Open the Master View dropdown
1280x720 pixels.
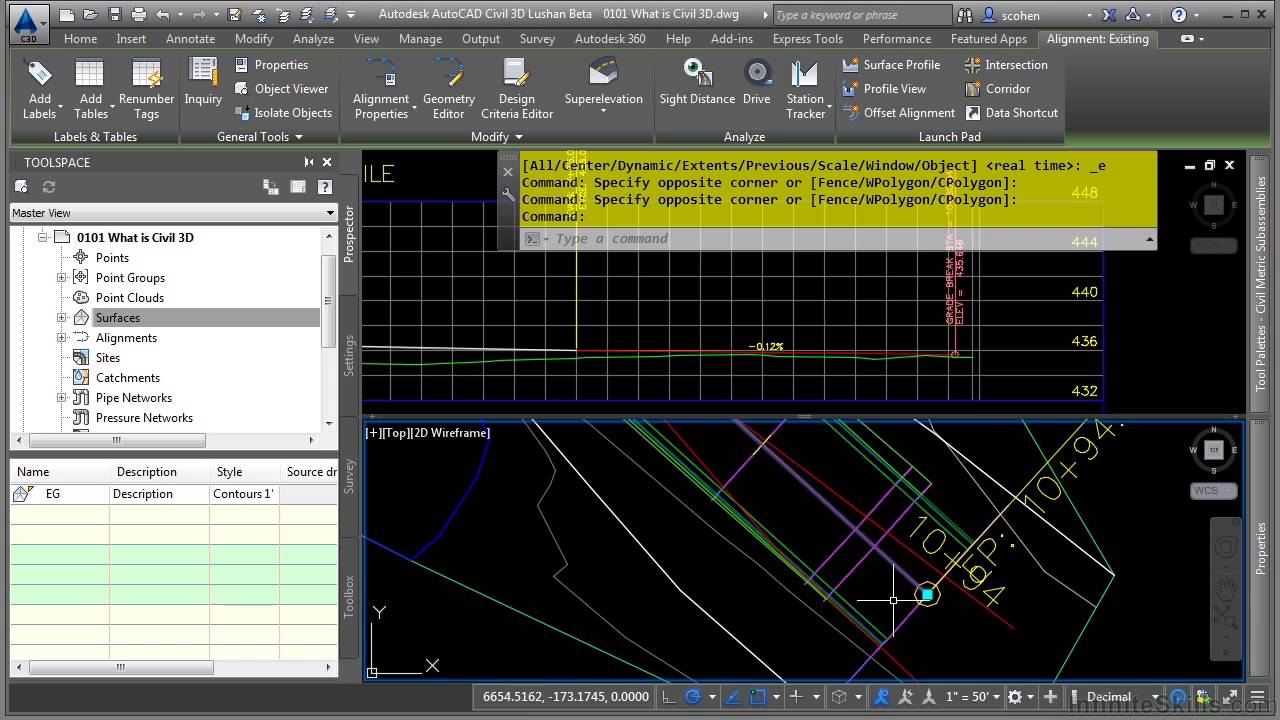point(173,213)
